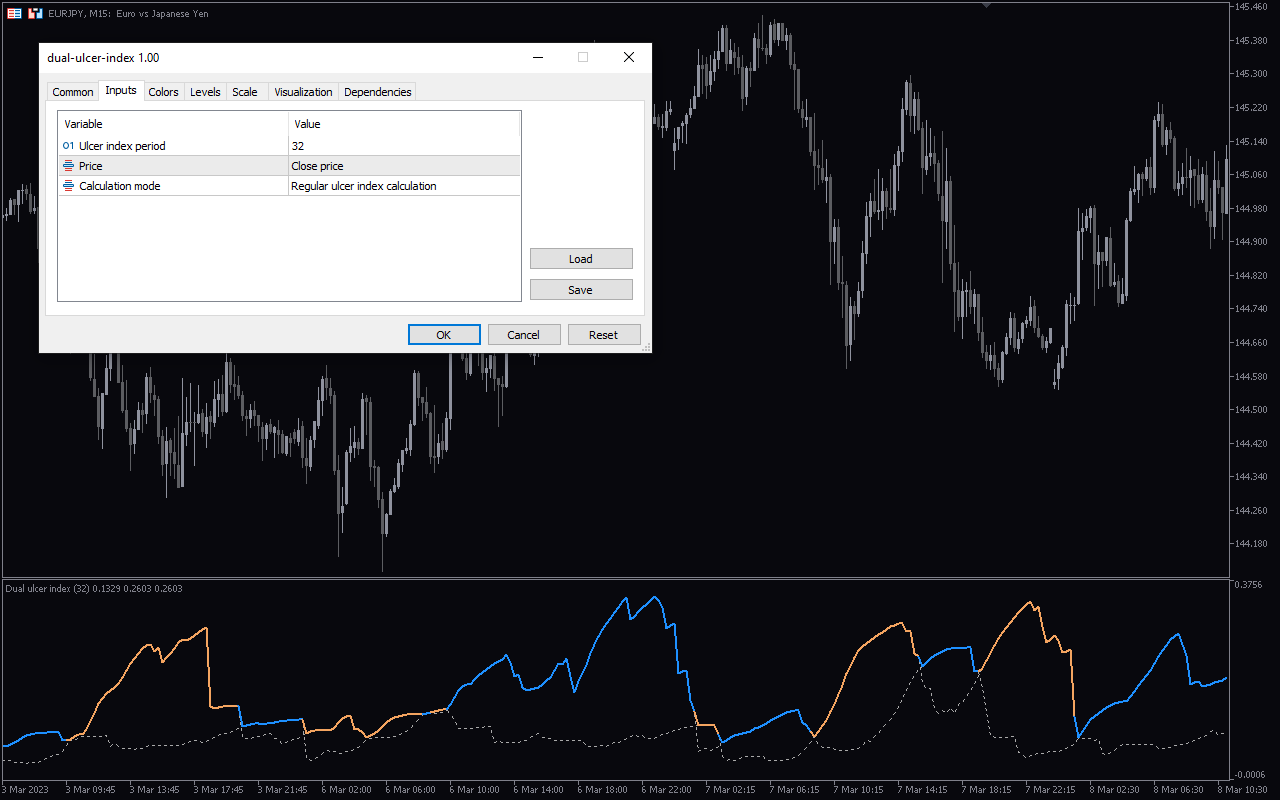This screenshot has width=1280, height=800.
Task: Click the Variable column header
Action: pos(173,124)
